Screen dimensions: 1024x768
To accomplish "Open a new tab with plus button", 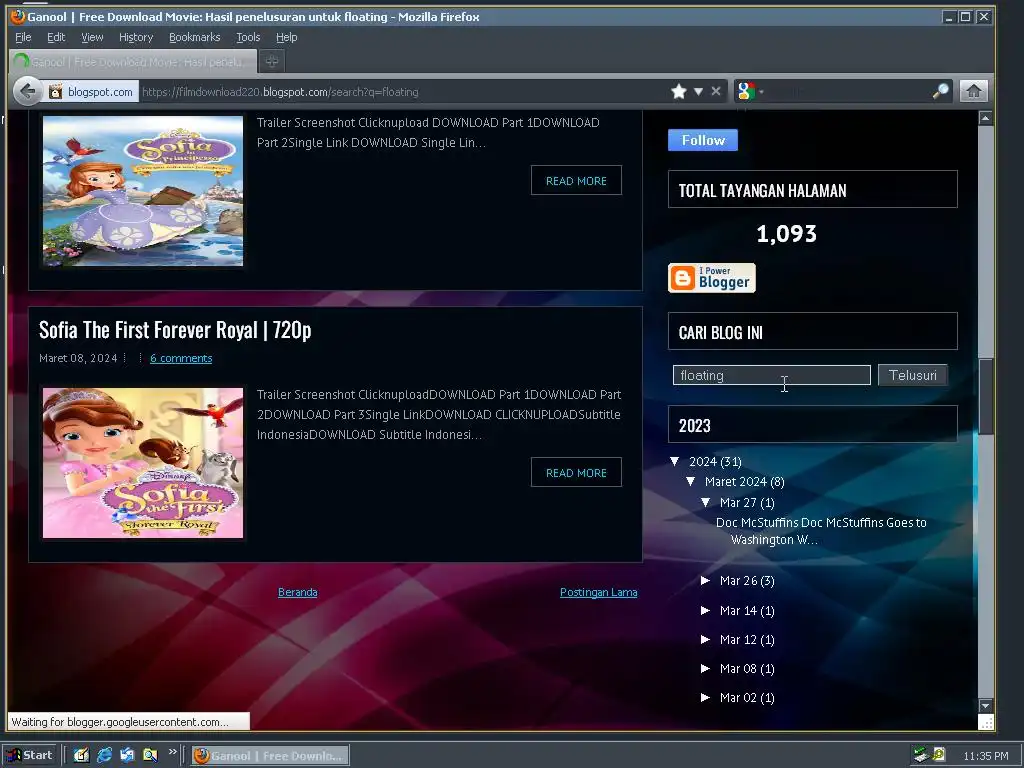I will coord(272,61).
